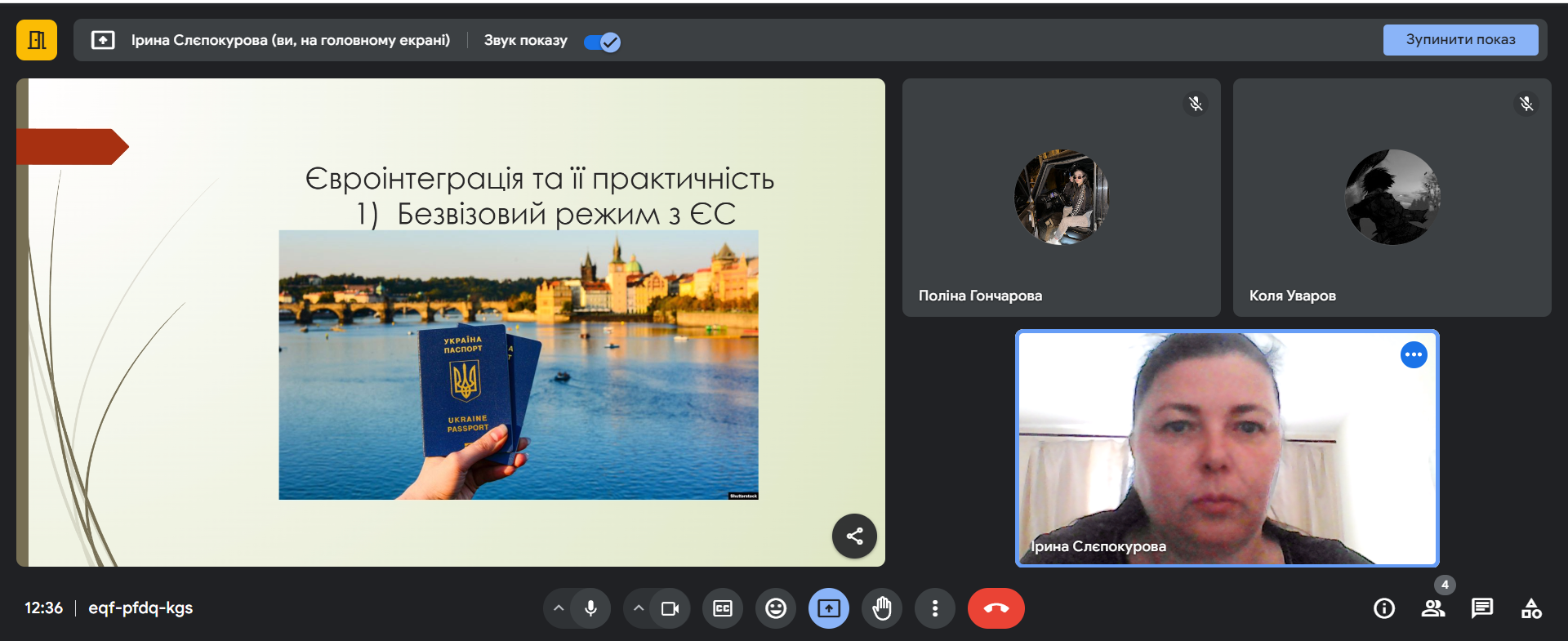Show the participants list

tap(1433, 608)
